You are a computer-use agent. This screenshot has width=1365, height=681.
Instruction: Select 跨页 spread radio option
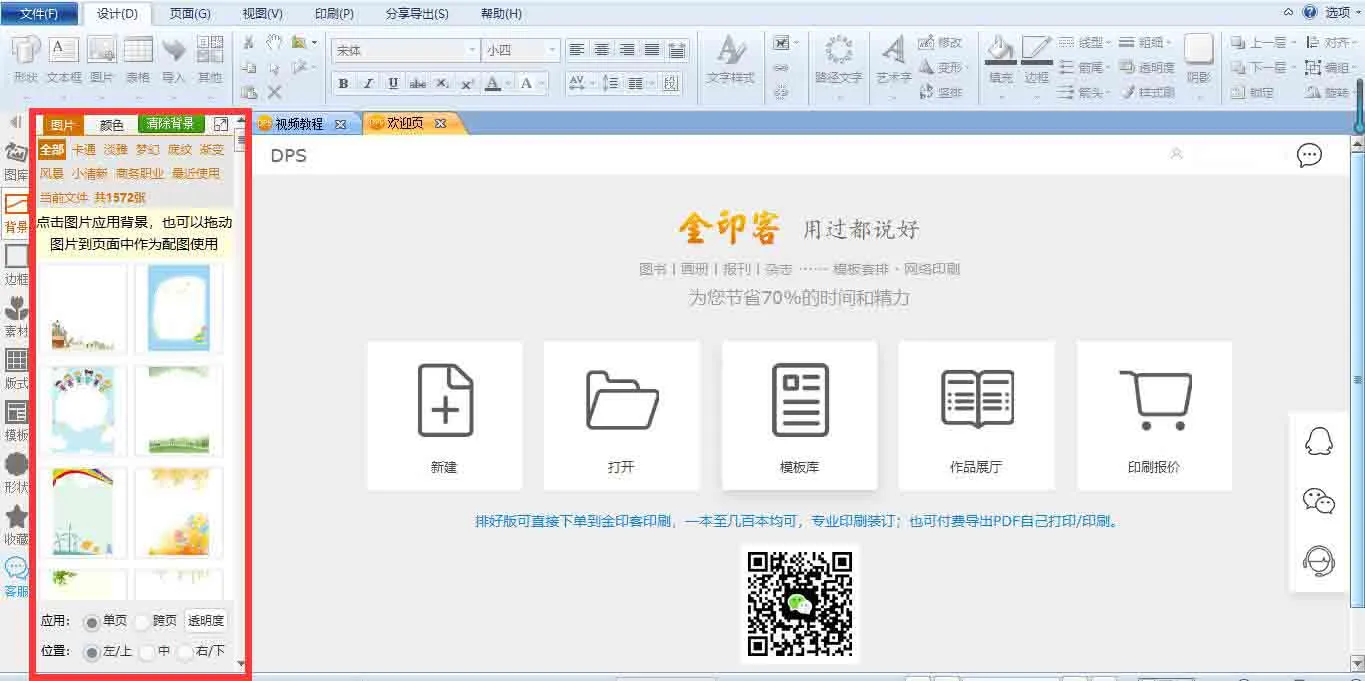pyautogui.click(x=142, y=622)
